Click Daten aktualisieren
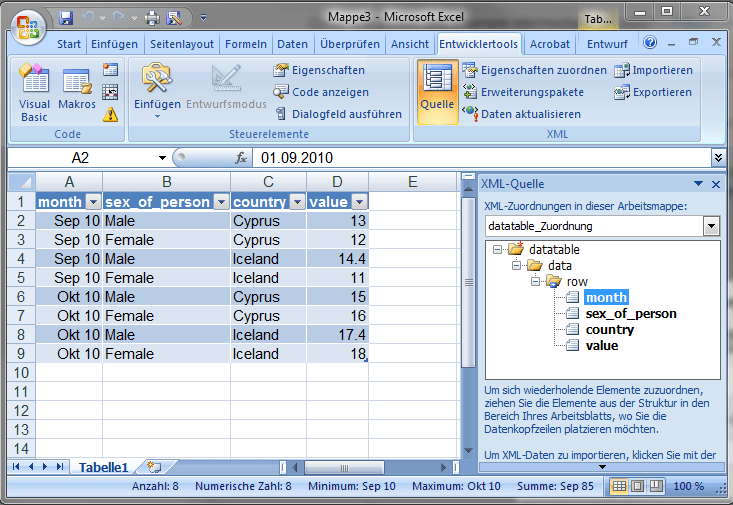Viewport: 733px width, 505px height. click(521, 114)
